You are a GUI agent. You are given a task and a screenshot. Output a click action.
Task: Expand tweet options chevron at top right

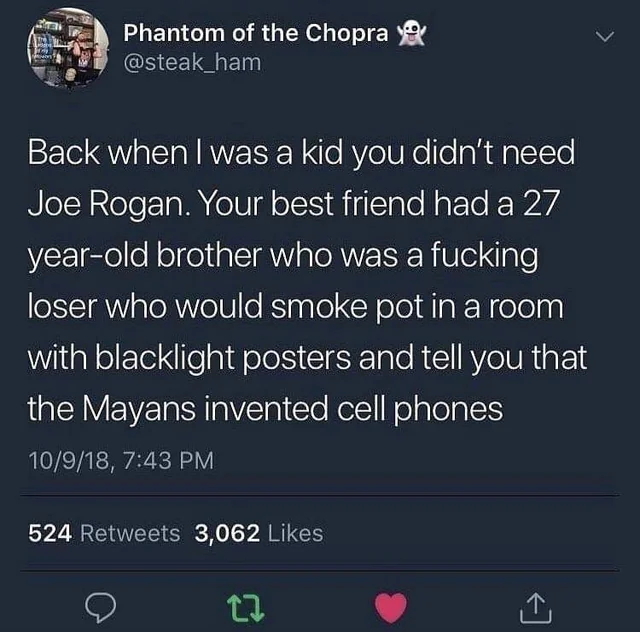coord(604,36)
